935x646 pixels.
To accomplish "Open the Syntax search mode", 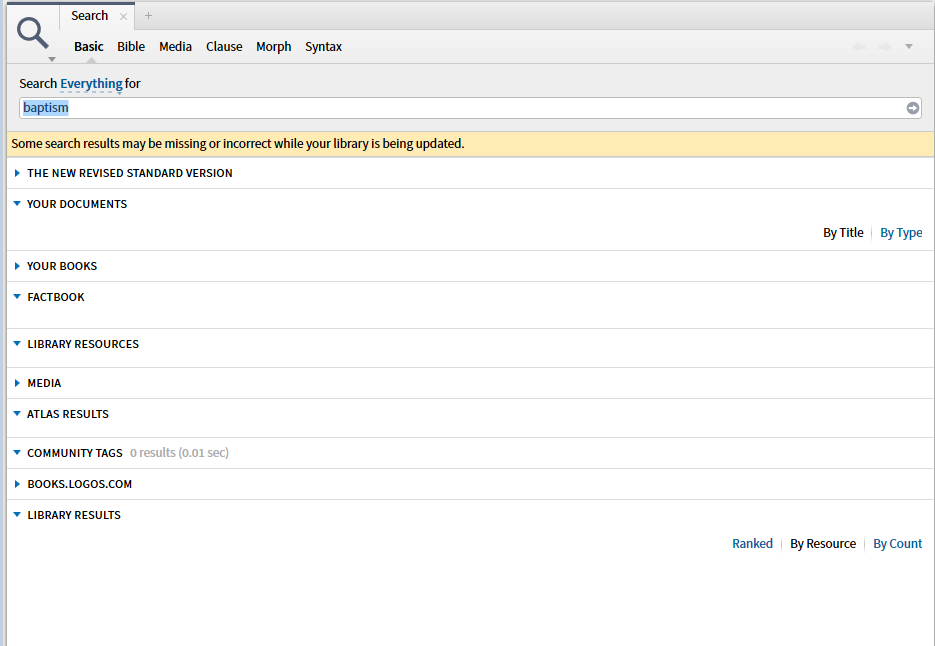I will pyautogui.click(x=323, y=47).
